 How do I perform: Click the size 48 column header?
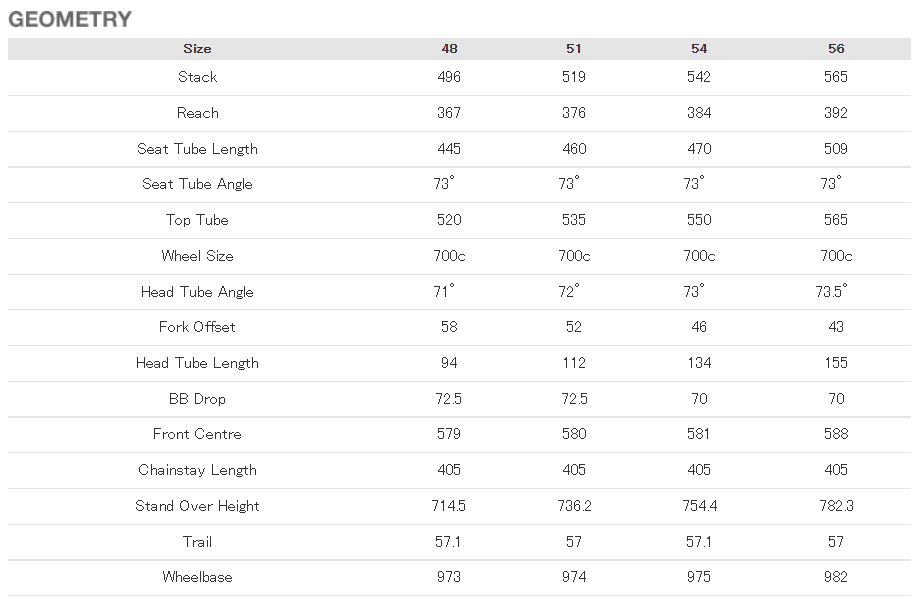coord(449,49)
